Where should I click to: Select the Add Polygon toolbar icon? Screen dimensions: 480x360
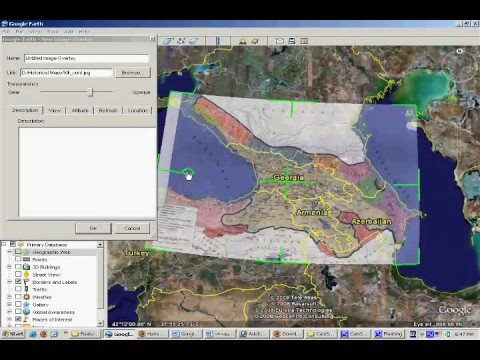(x=167, y=41)
